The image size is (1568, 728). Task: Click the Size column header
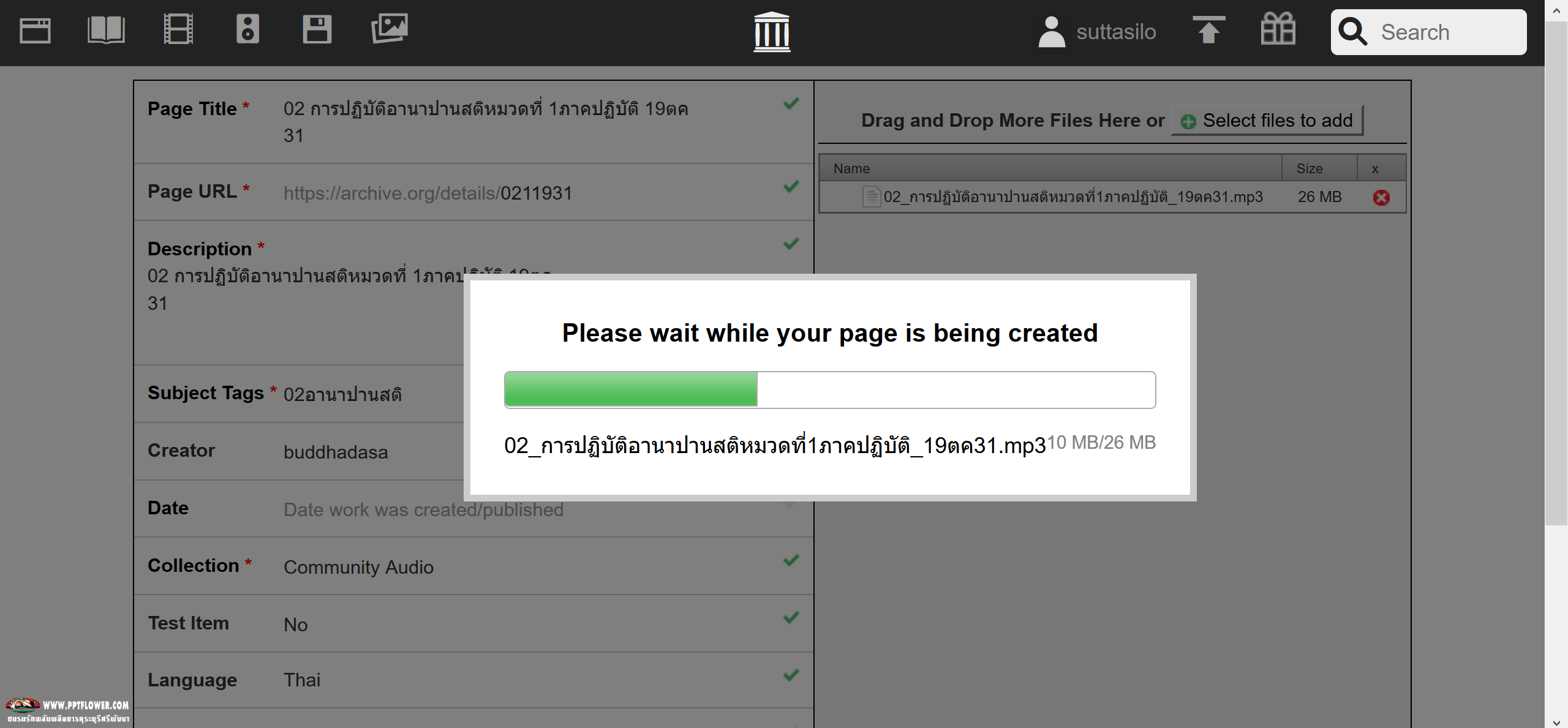pyautogui.click(x=1319, y=168)
